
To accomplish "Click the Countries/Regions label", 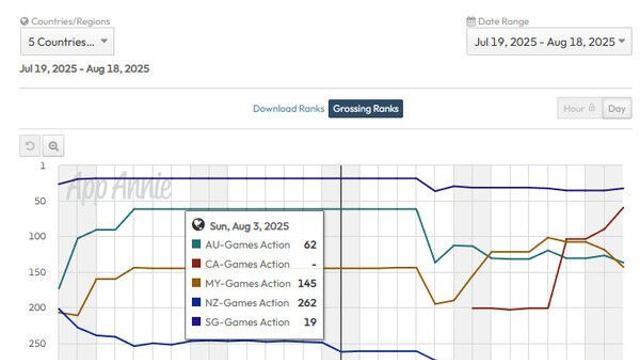I will 71,21.
